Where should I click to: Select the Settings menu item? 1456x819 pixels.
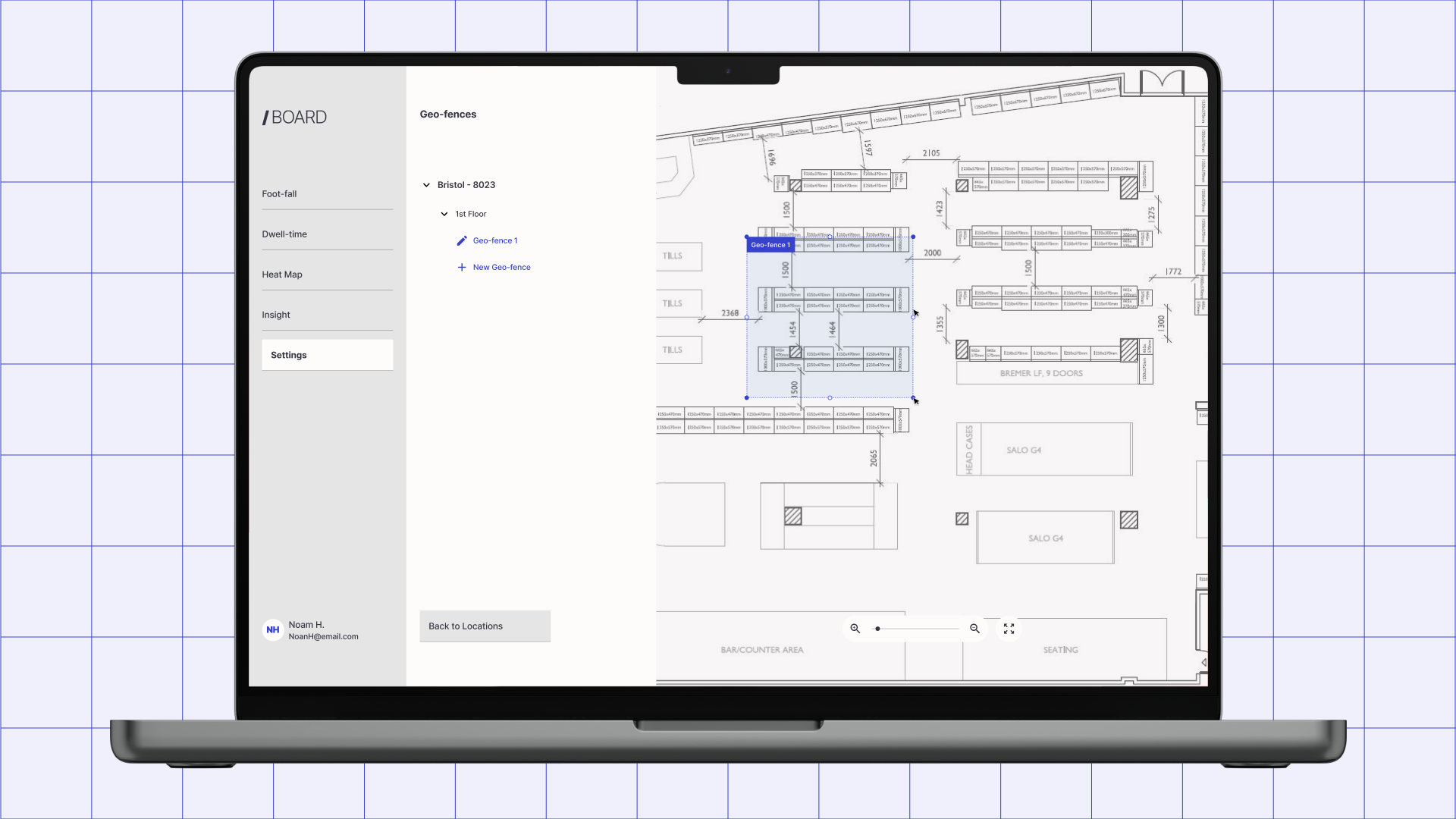pyautogui.click(x=328, y=355)
